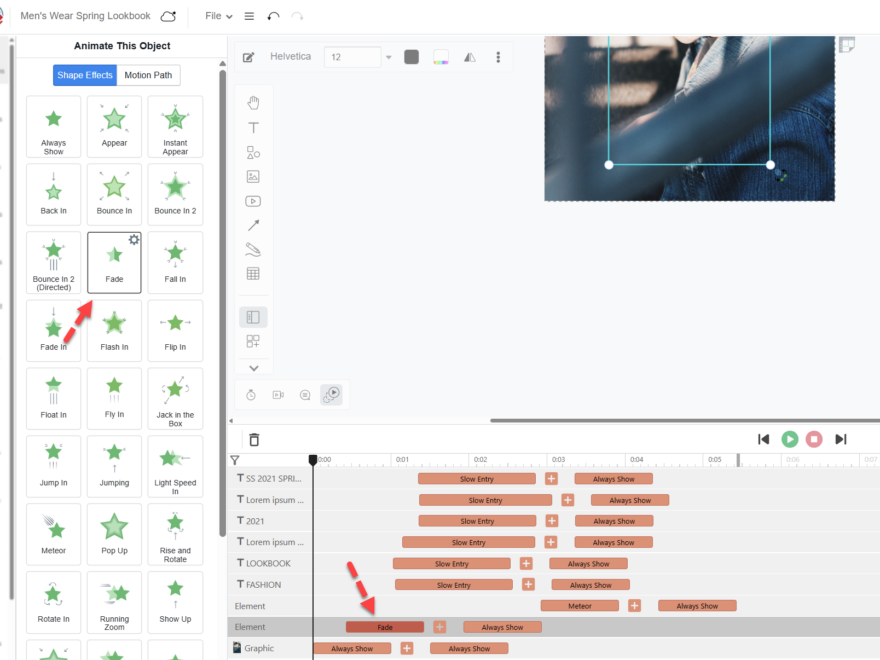
Task: Select the Bounce In animation effect
Action: click(114, 193)
